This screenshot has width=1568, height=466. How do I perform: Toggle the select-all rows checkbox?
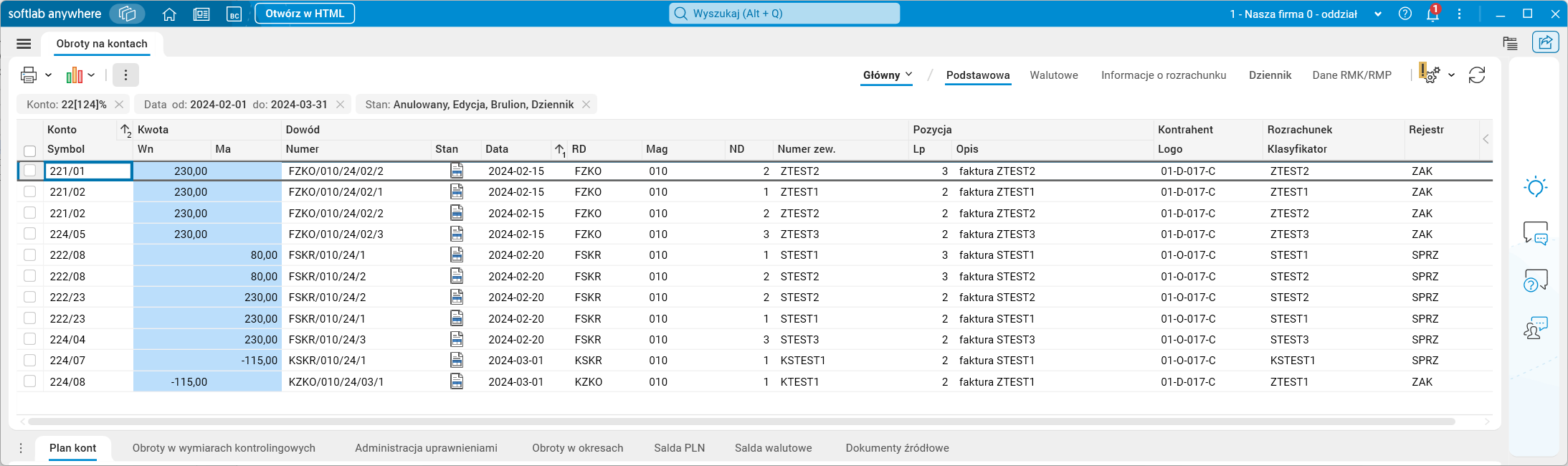[29, 151]
